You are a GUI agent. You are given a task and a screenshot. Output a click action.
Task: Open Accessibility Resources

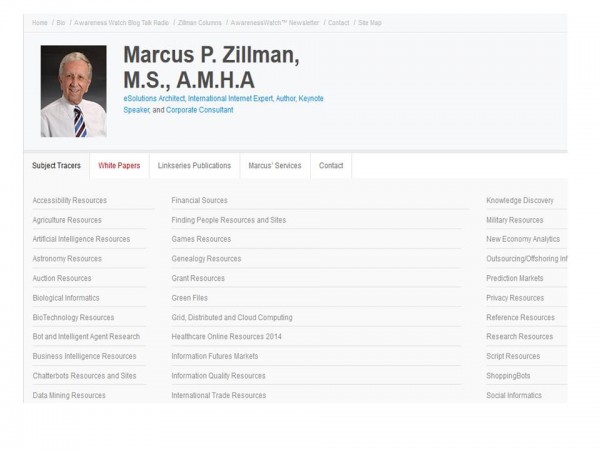tap(70, 200)
